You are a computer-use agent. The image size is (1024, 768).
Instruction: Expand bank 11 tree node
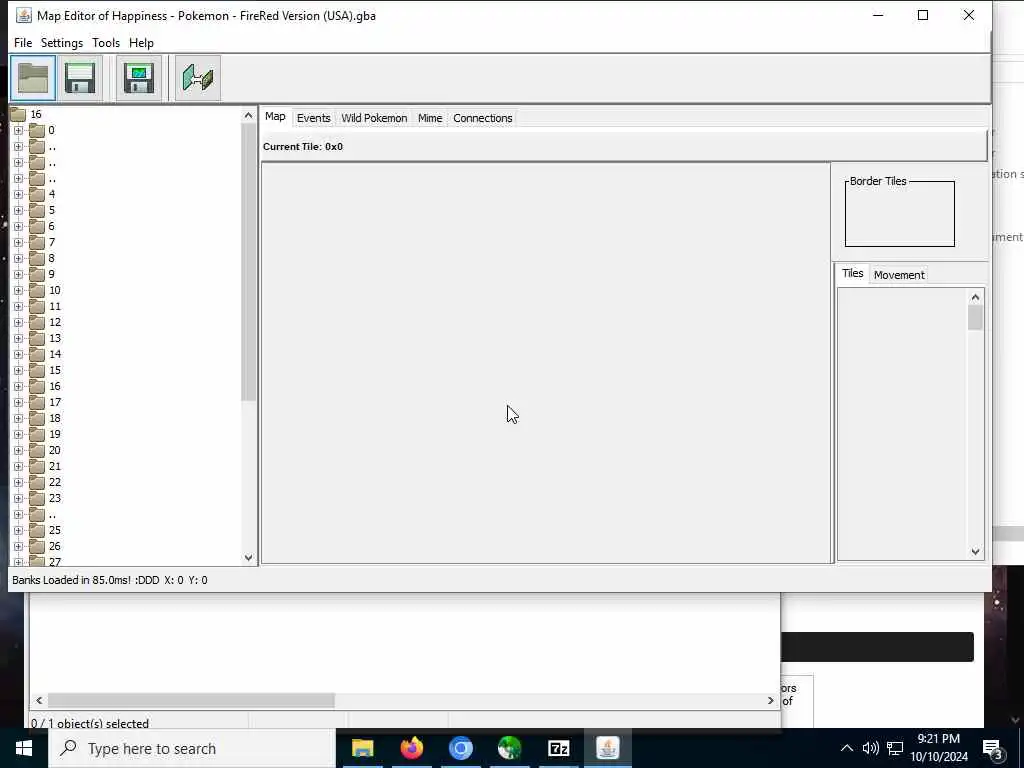click(18, 306)
